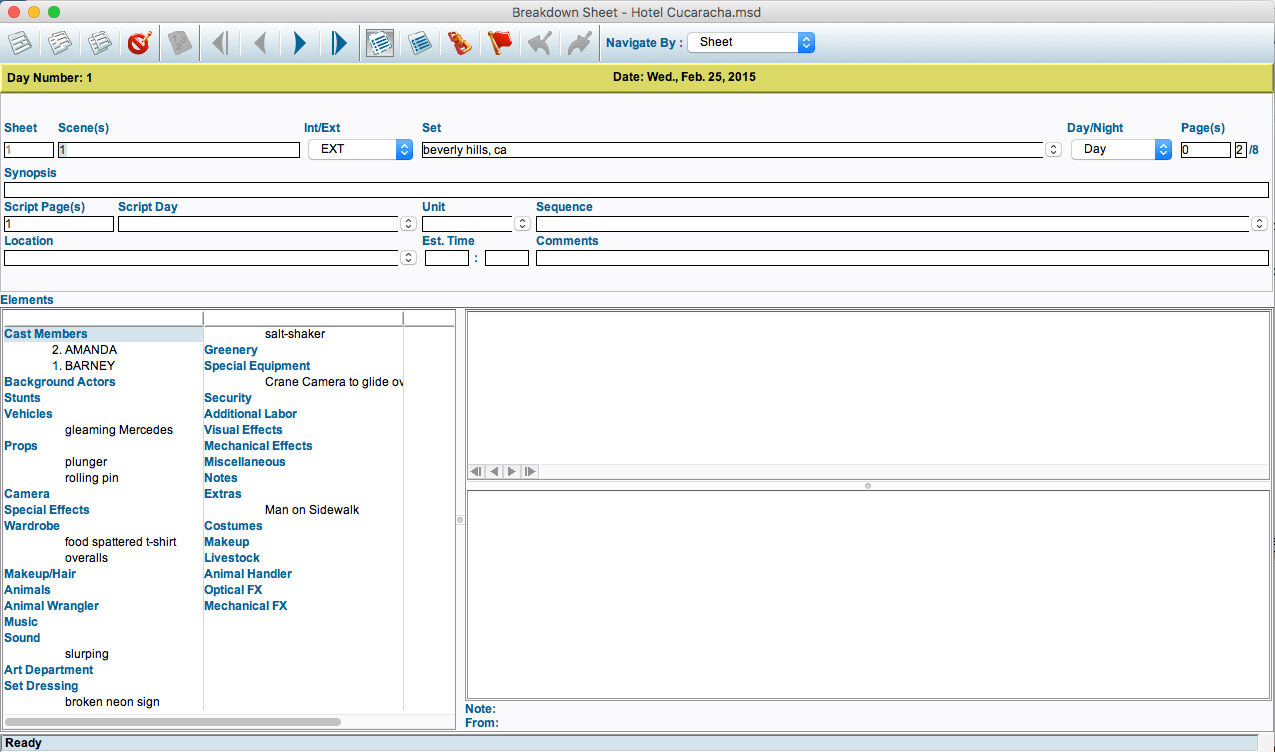Click the red flag marker icon
This screenshot has height=752, width=1275.
(499, 43)
